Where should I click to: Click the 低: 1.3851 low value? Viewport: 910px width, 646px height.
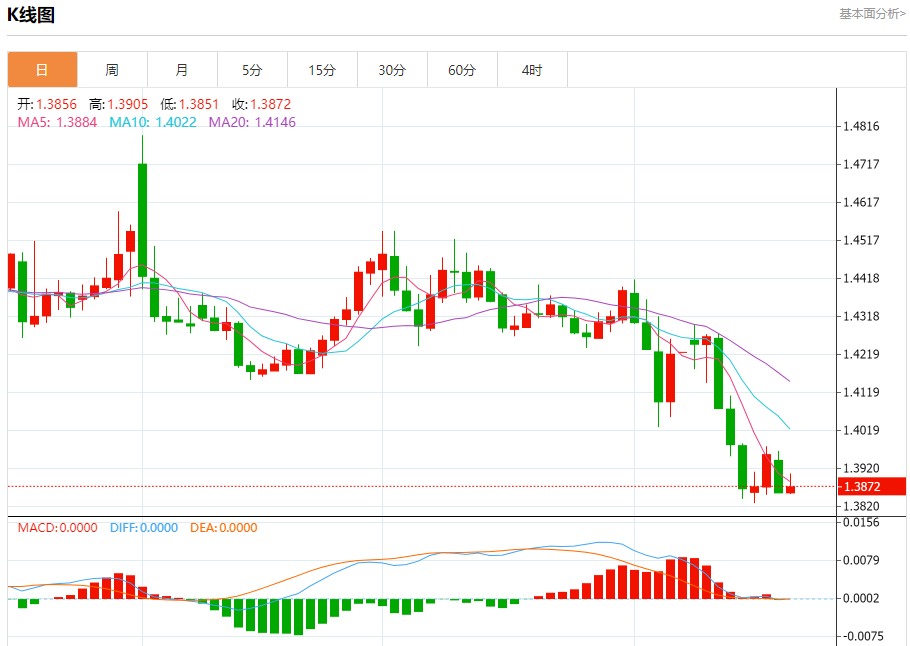click(190, 104)
